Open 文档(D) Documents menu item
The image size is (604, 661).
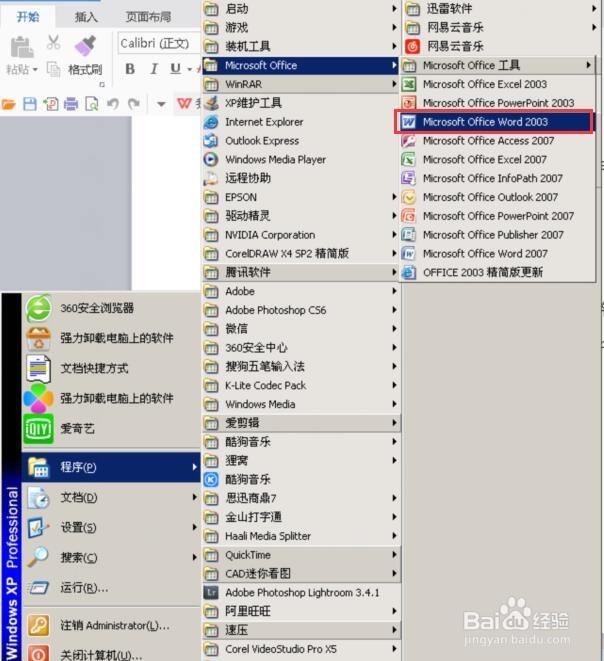tap(112, 497)
